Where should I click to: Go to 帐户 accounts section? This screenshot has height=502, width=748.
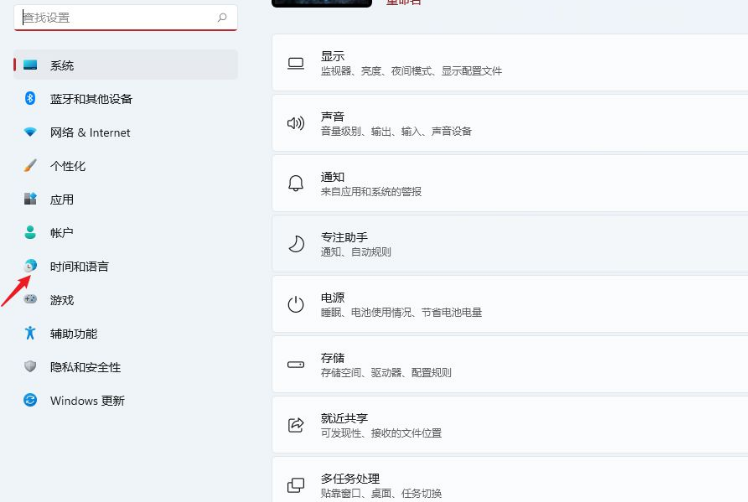(x=62, y=233)
